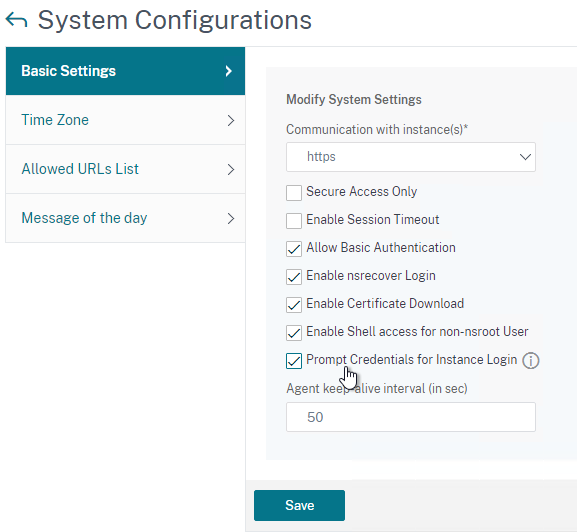Screen dimensions: 577x532
Task: Select the Allowed URLs List tab
Action: click(125, 169)
